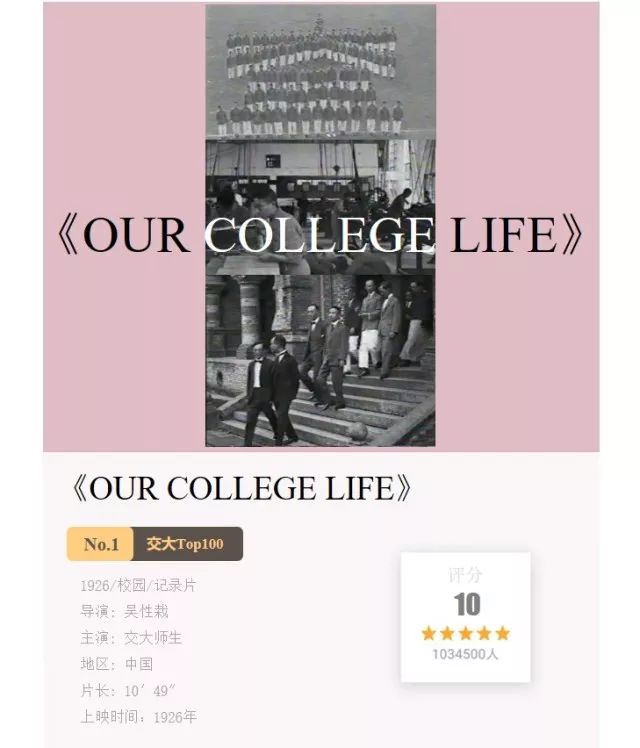The width and height of the screenshot is (640, 748).
Task: Select the third gold rating star
Action: pyautogui.click(x=466, y=634)
